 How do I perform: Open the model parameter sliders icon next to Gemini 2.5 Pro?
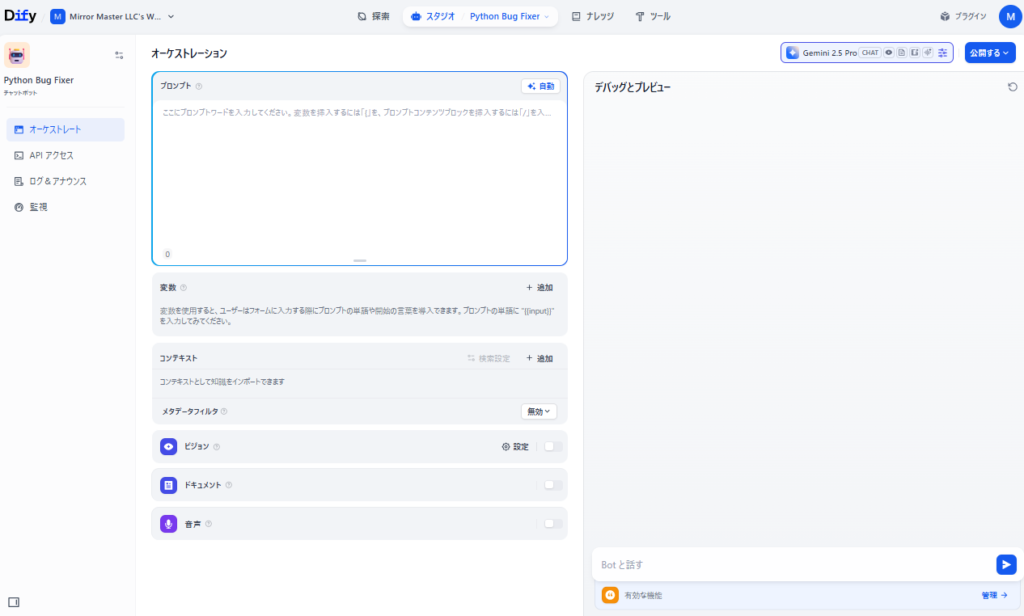(942, 53)
